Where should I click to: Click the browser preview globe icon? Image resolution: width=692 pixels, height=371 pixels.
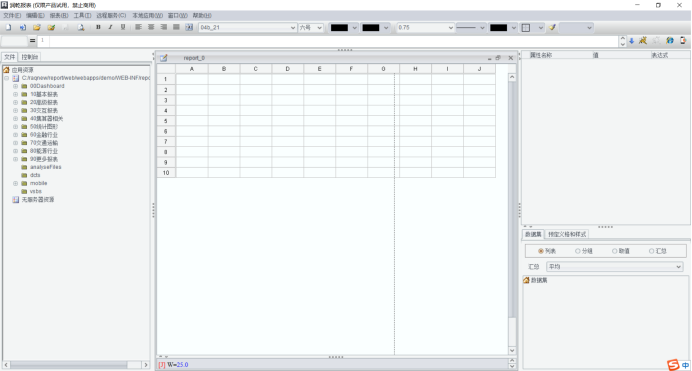670,41
